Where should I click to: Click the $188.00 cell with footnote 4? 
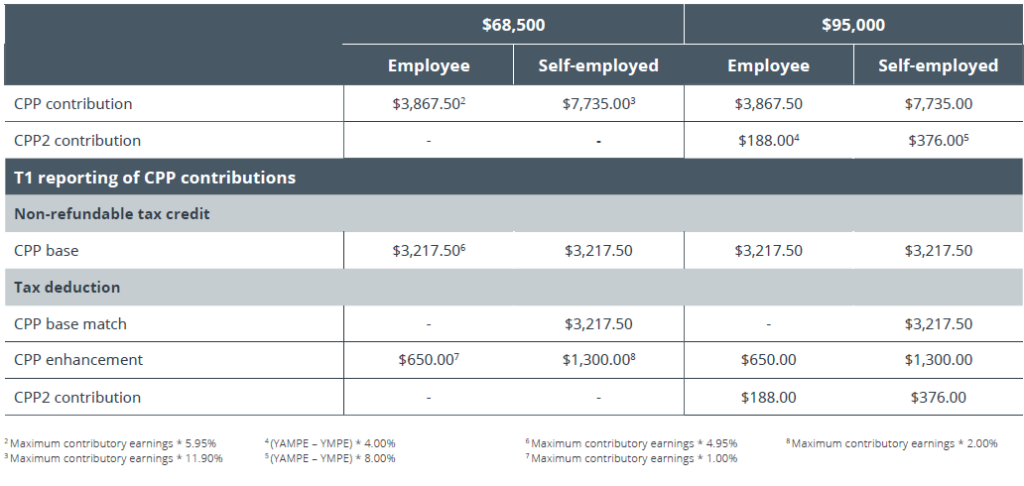[770, 141]
